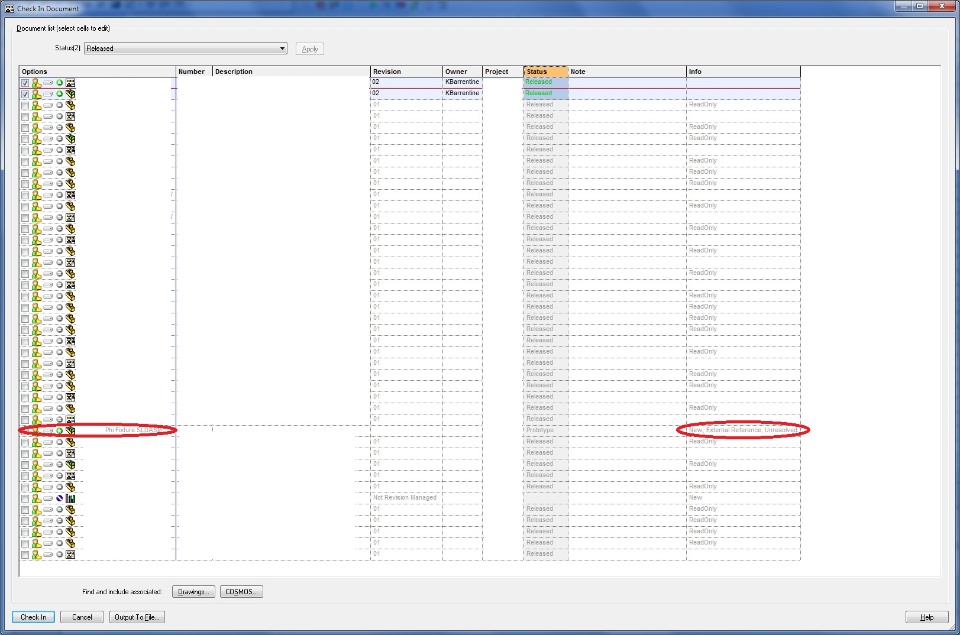The height and width of the screenshot is (635, 960).
Task: Uncheck the first document row checkbox
Action: click(x=24, y=83)
